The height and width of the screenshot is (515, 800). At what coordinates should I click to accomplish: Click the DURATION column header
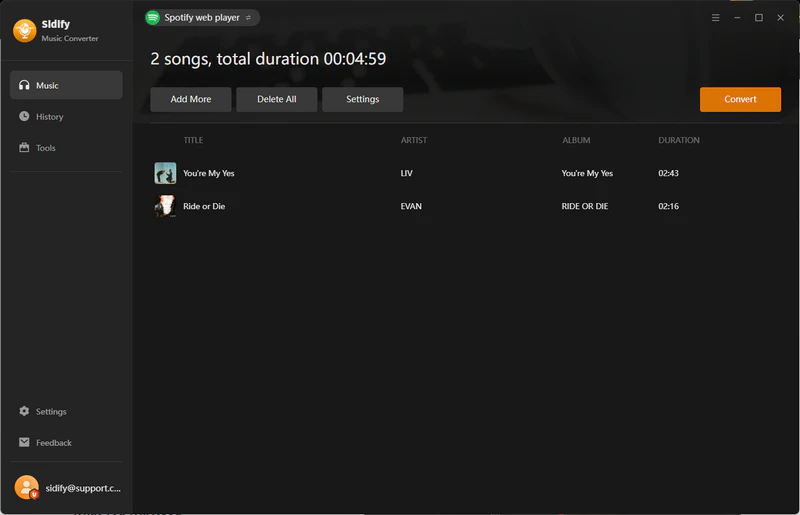click(x=679, y=140)
